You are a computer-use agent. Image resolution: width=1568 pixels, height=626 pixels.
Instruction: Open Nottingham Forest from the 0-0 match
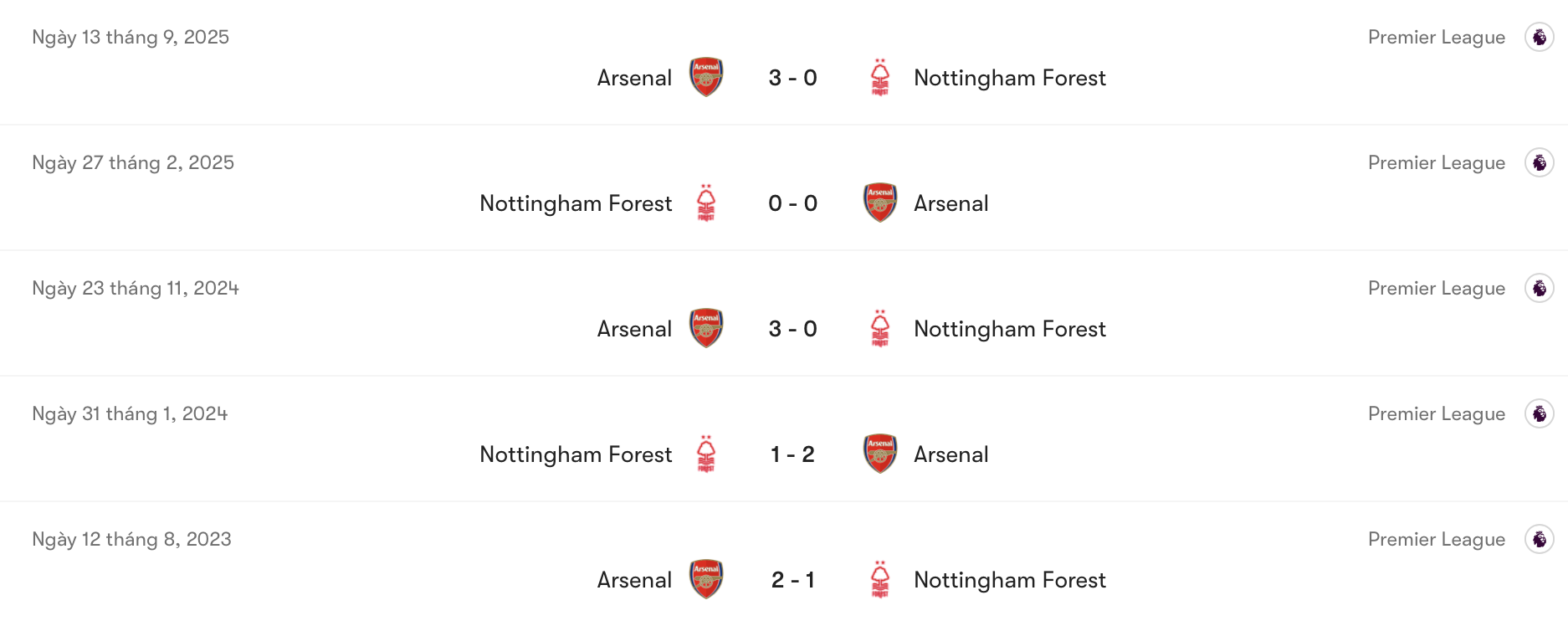pyautogui.click(x=575, y=203)
